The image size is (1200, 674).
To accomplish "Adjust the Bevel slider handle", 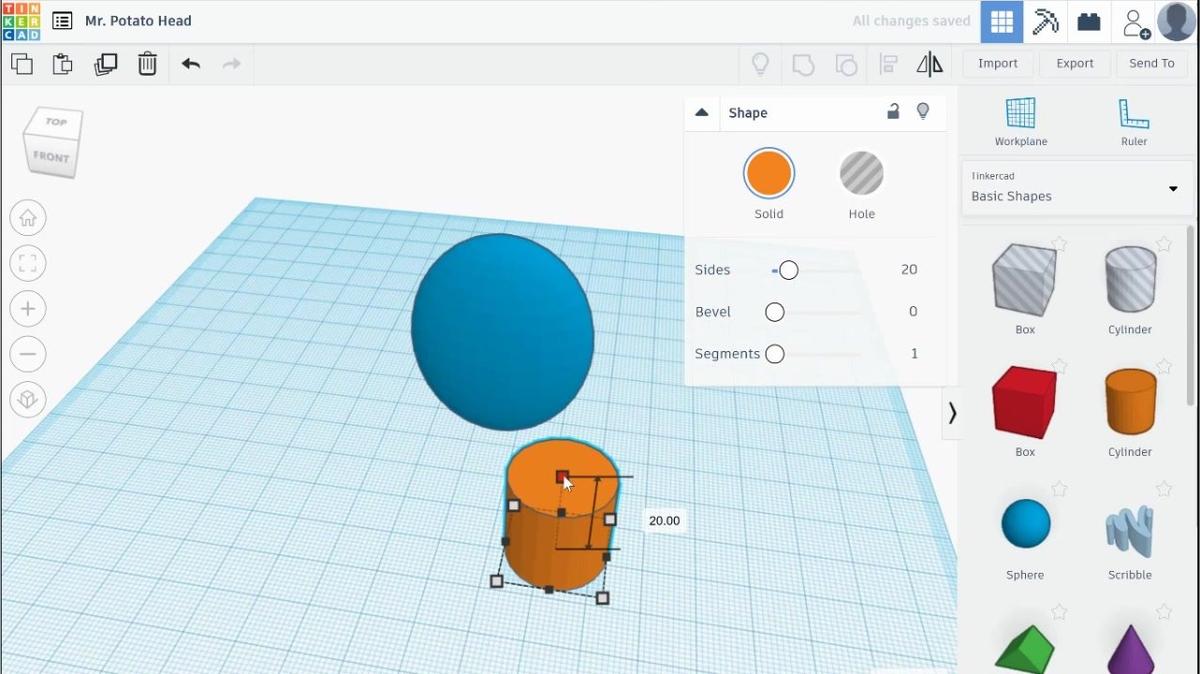I will (x=775, y=312).
